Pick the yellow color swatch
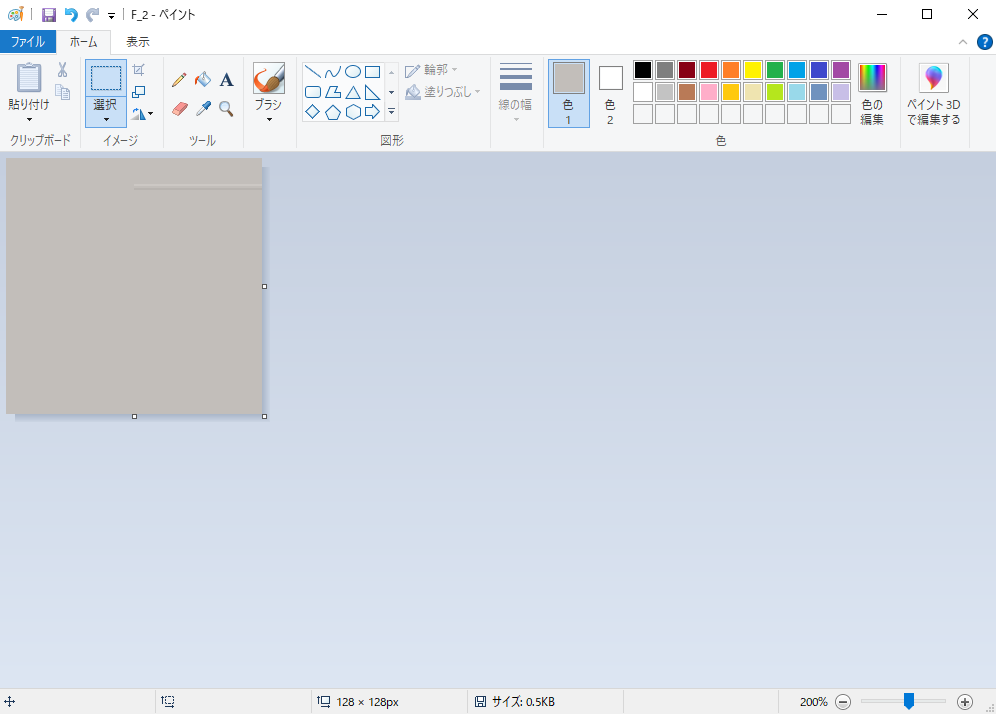996x714 pixels. tap(753, 70)
